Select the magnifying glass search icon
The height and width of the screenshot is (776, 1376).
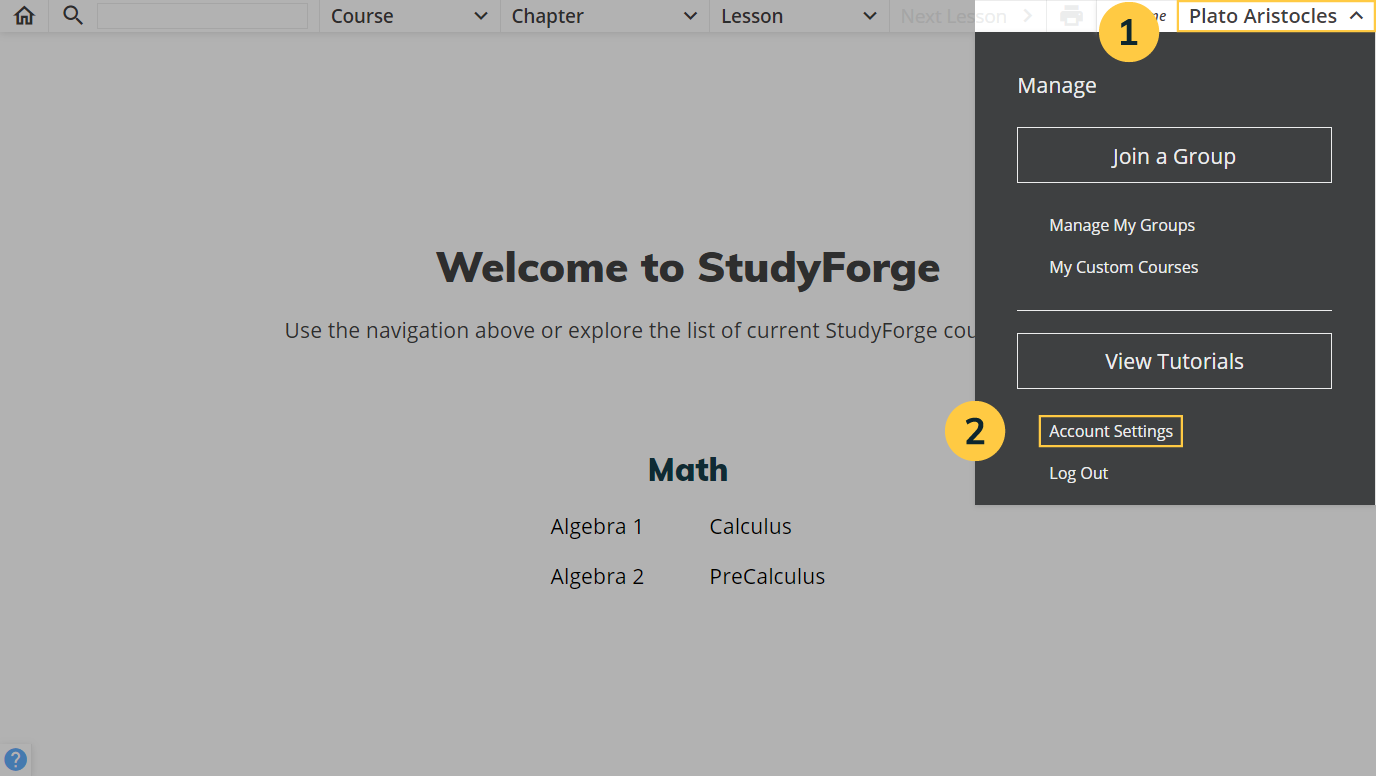click(x=70, y=15)
